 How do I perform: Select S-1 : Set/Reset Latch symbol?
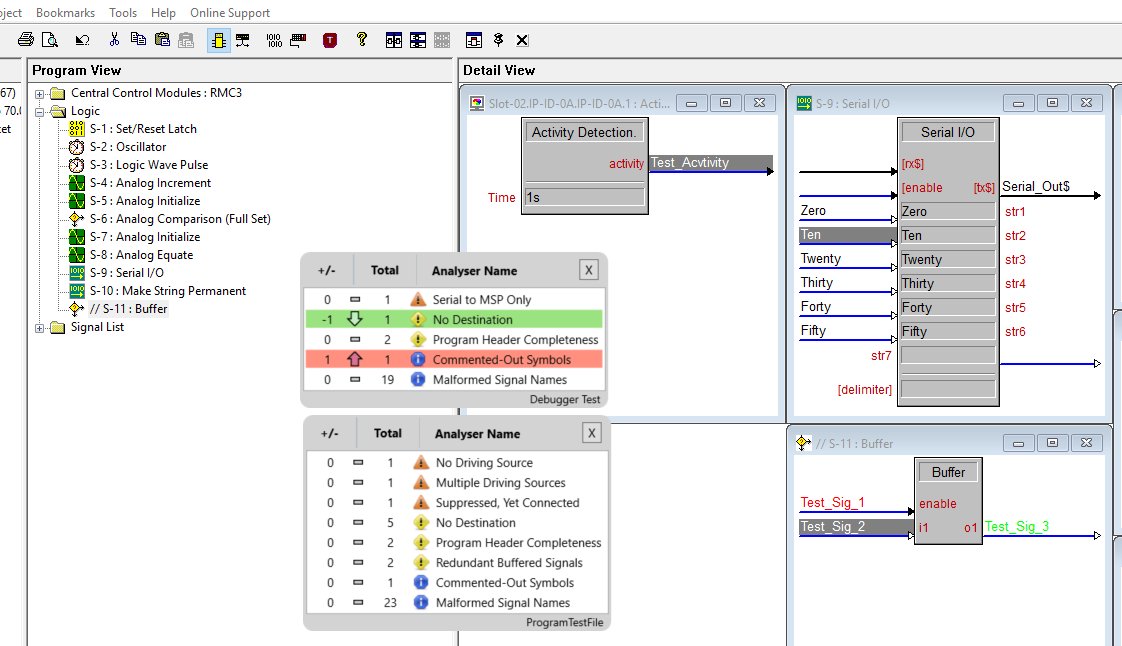coord(143,129)
